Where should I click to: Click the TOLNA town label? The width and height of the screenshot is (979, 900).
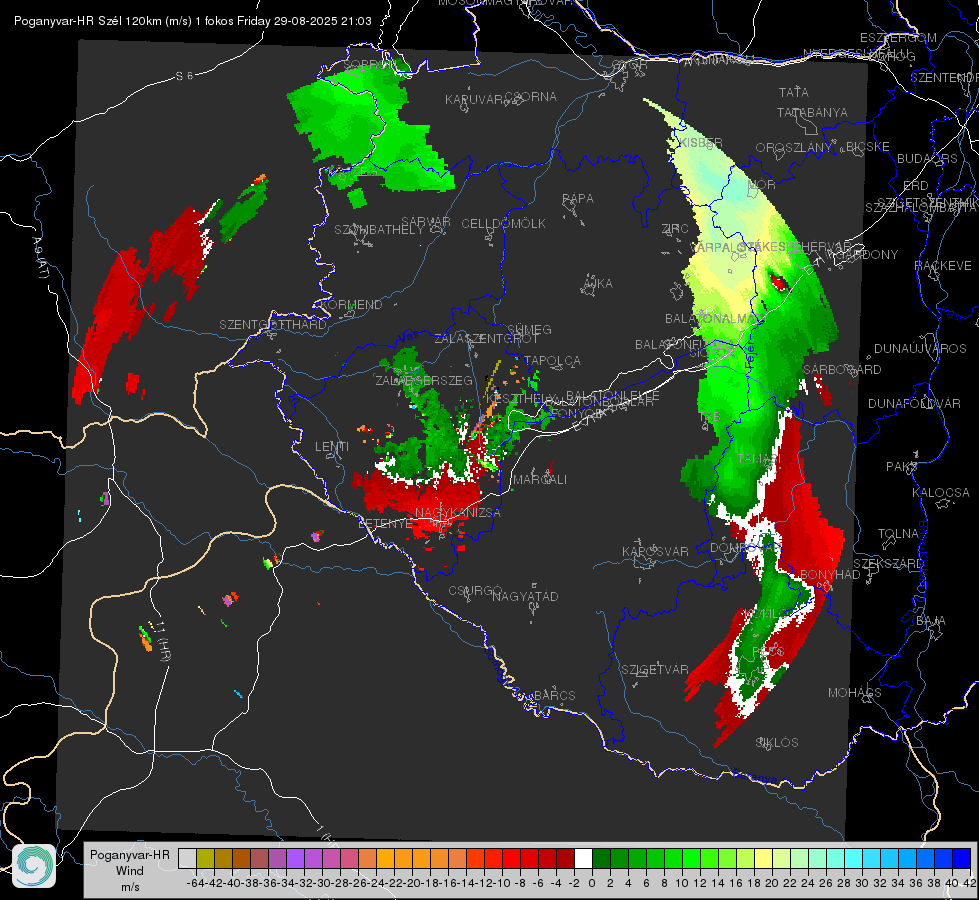coord(898,534)
